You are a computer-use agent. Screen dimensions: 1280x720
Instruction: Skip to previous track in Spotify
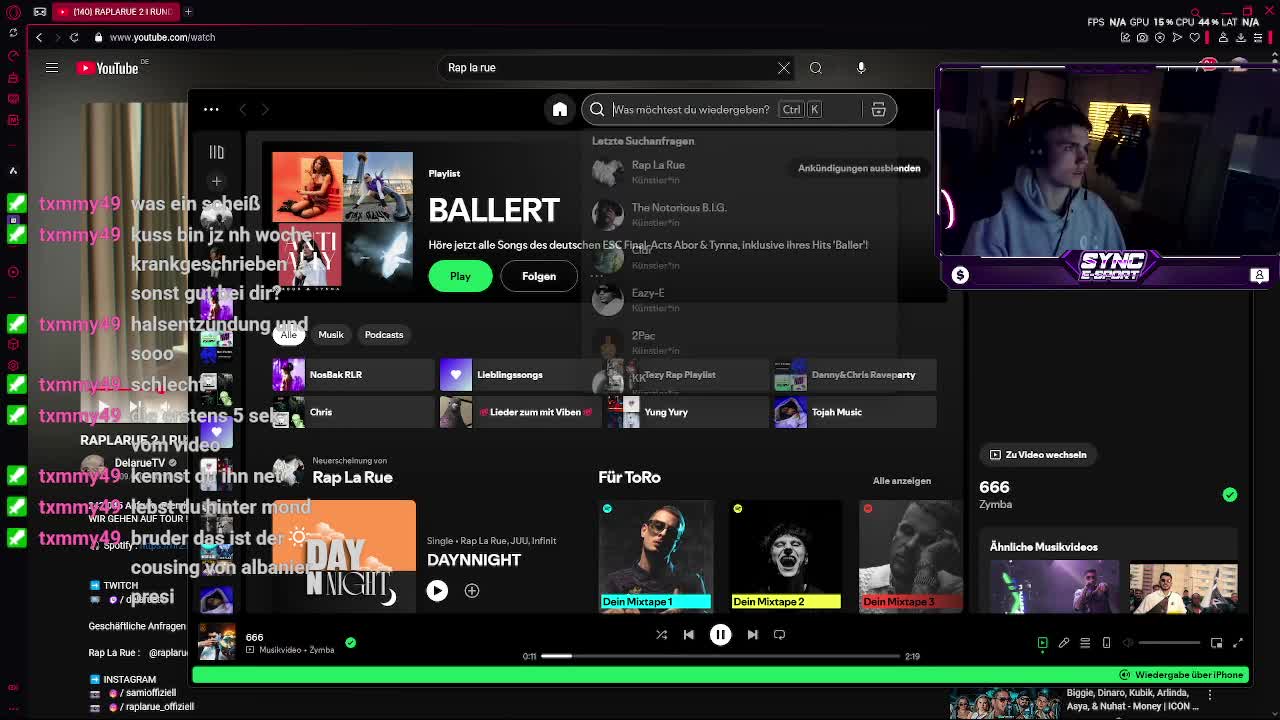688,634
